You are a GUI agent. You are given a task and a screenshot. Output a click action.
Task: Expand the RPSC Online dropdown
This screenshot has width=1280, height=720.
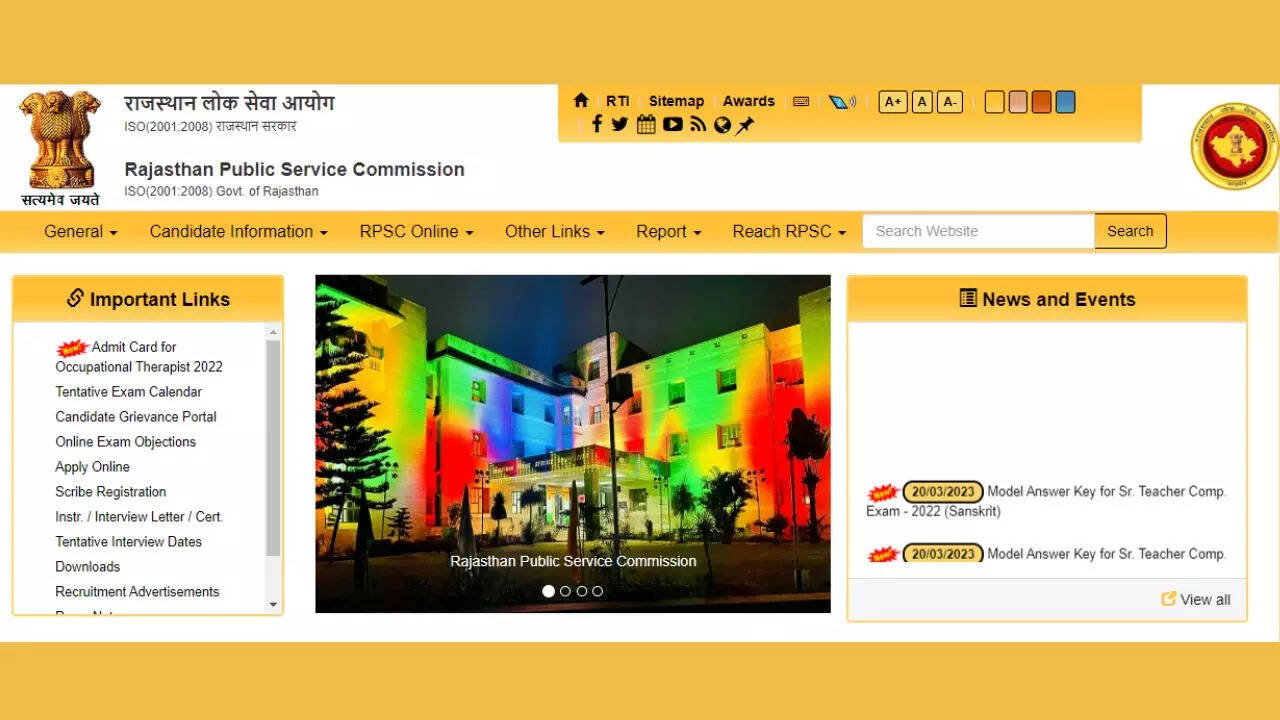(x=416, y=231)
